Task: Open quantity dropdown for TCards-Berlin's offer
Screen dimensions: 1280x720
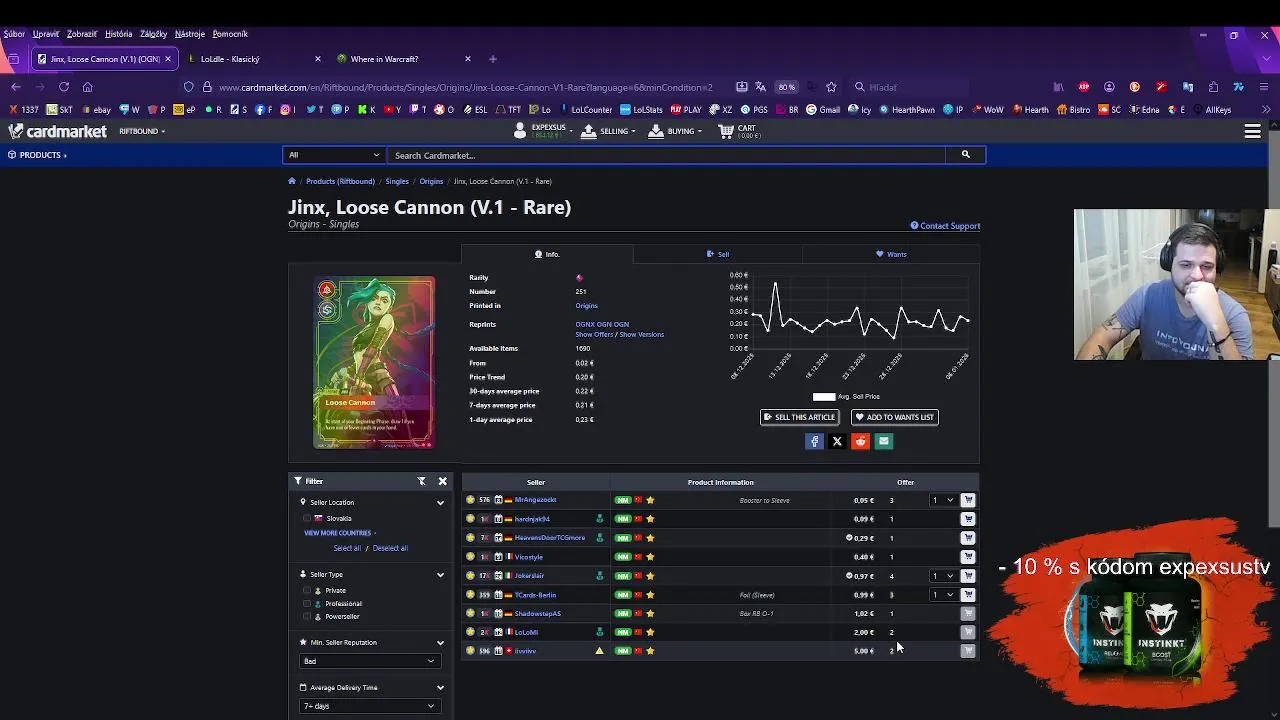Action: [x=943, y=595]
